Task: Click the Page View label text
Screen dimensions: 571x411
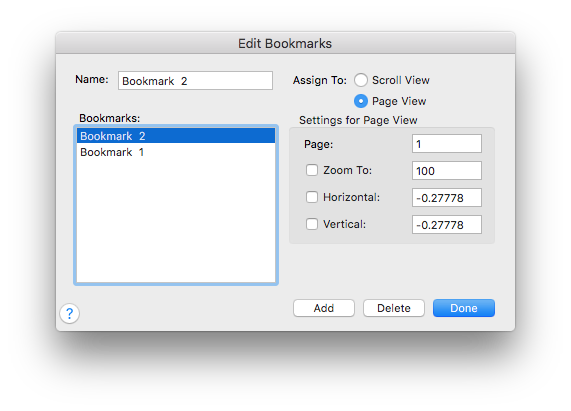Action: click(x=399, y=101)
